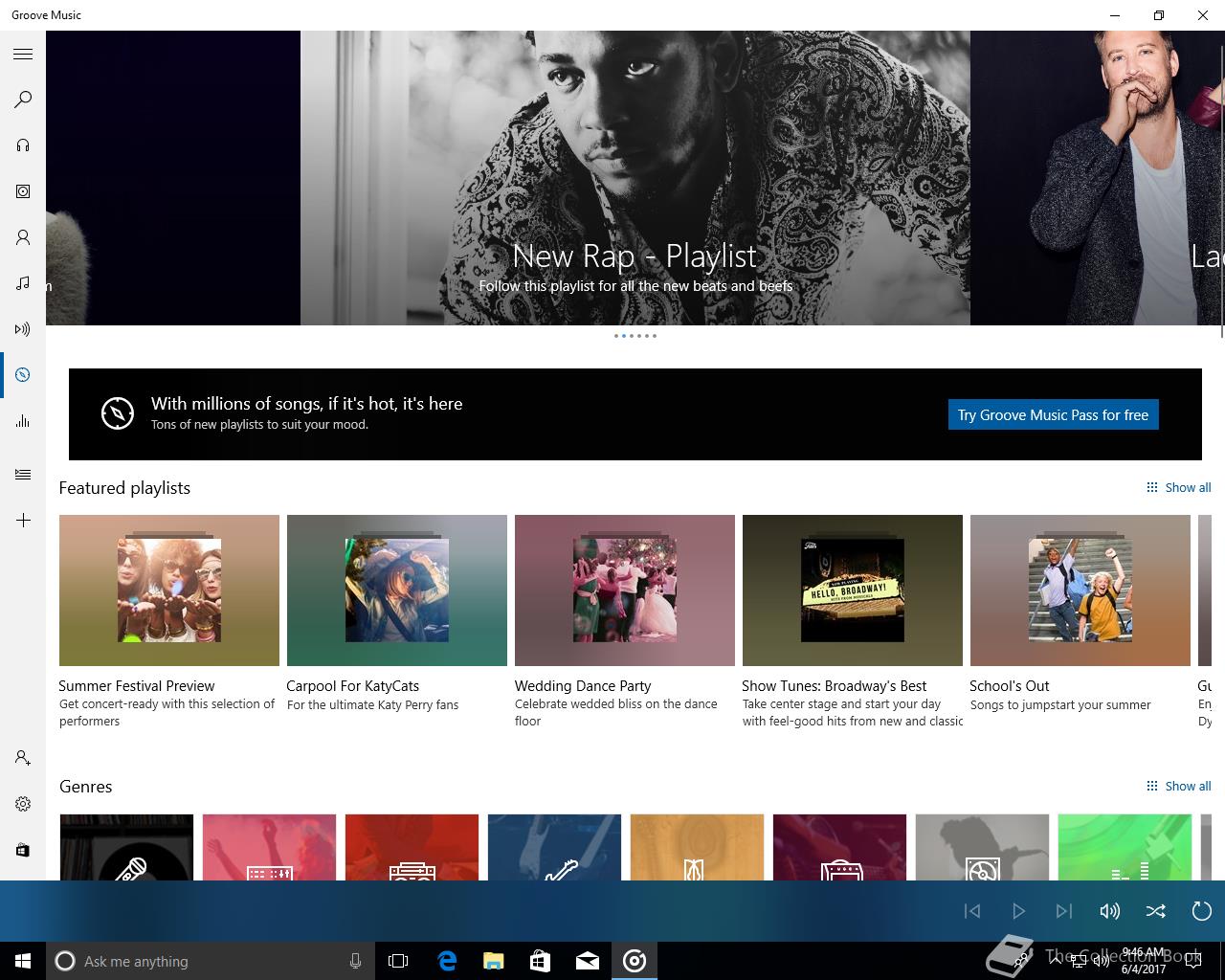Open Carpool For KatyCats playlist thumbnail

[397, 590]
